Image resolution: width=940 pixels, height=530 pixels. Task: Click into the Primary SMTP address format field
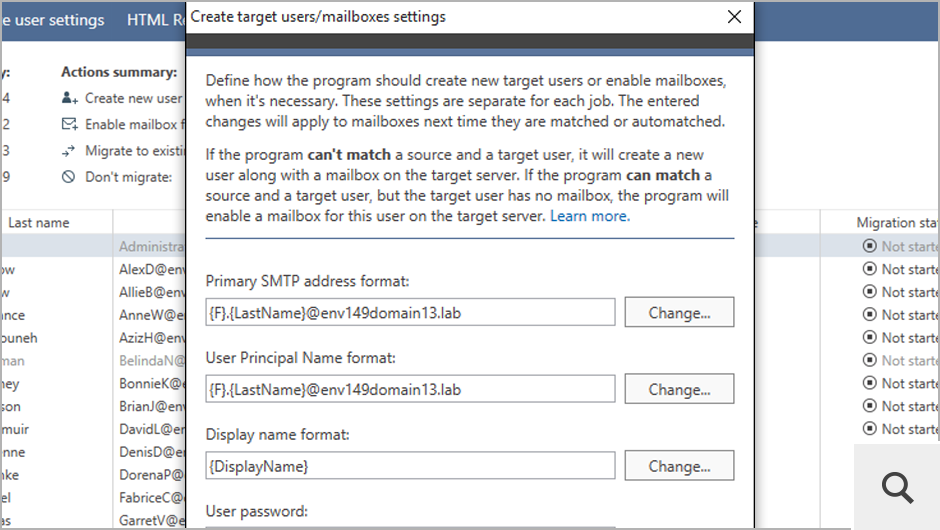410,312
